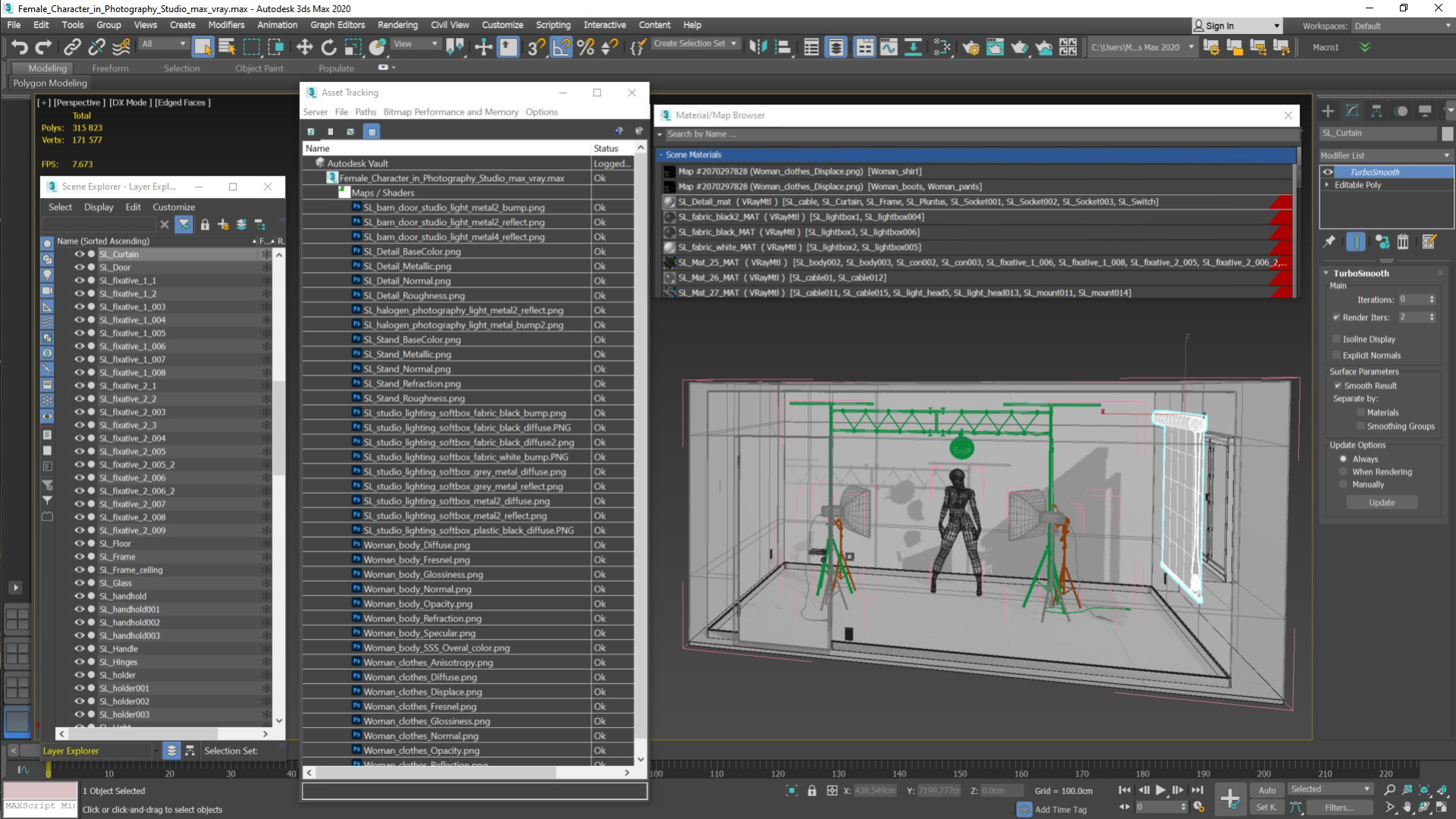This screenshot has height=819, width=1456.
Task: Collapse Scene Materials group
Action: pyautogui.click(x=661, y=155)
